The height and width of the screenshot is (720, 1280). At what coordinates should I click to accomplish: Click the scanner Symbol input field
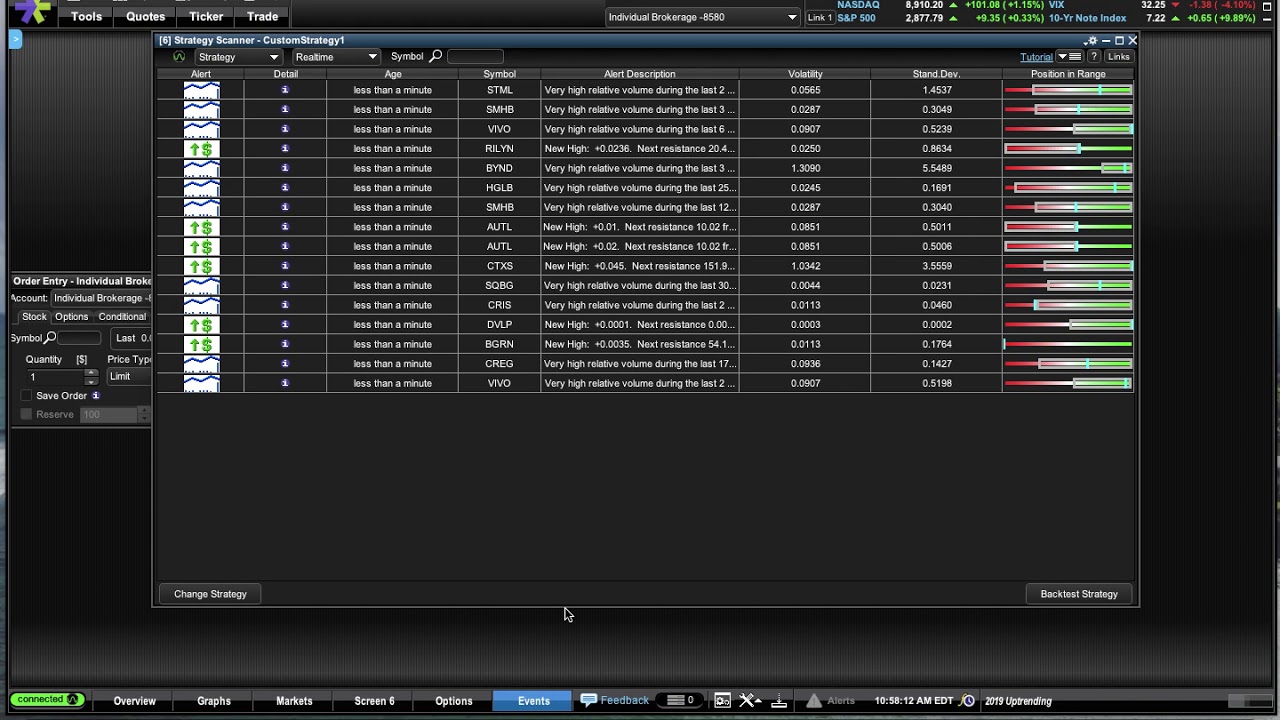[x=475, y=57]
